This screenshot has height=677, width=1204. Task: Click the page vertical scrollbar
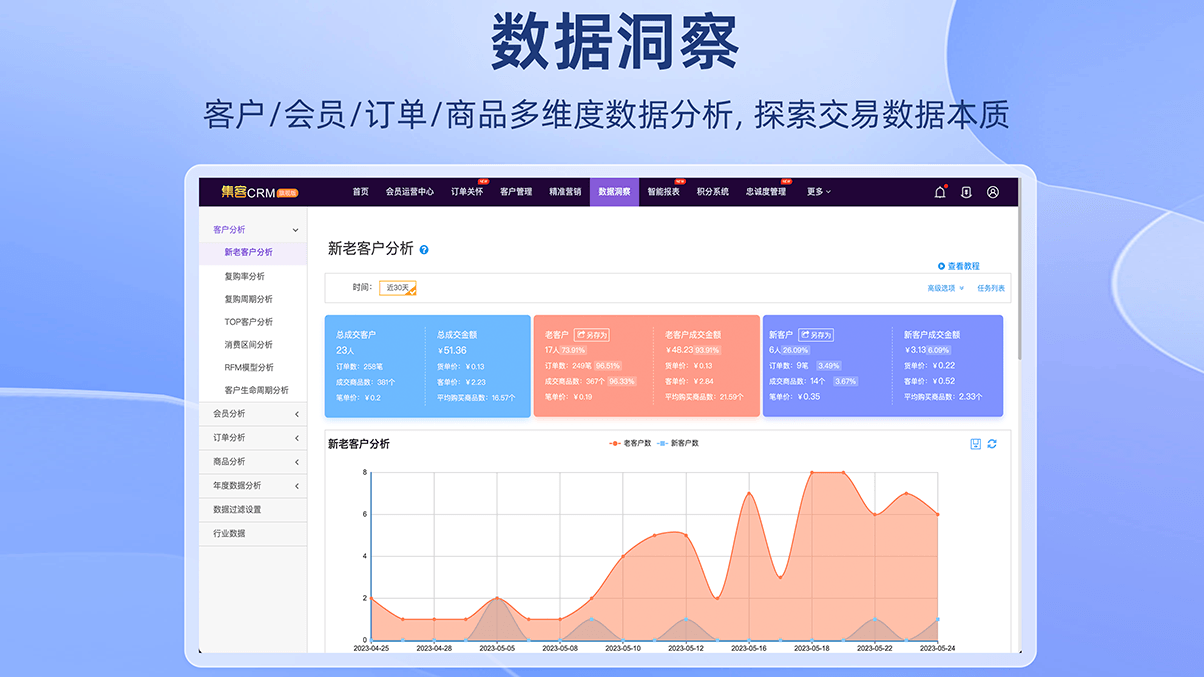coord(1020,283)
